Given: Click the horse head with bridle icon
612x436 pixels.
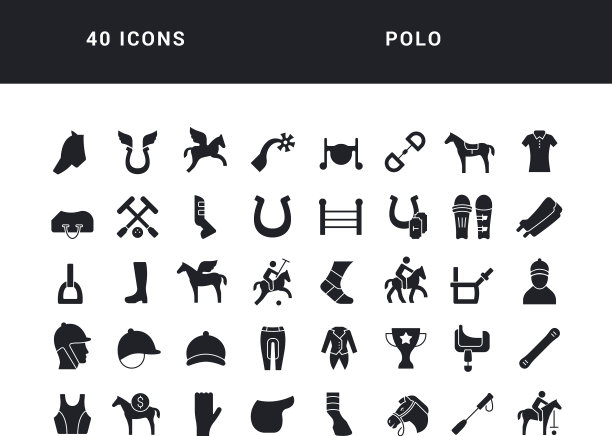Looking at the screenshot, I should (407, 415).
